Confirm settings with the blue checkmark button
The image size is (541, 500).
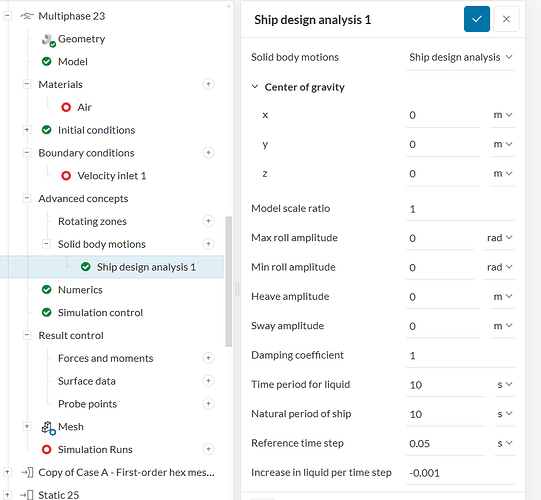point(476,19)
